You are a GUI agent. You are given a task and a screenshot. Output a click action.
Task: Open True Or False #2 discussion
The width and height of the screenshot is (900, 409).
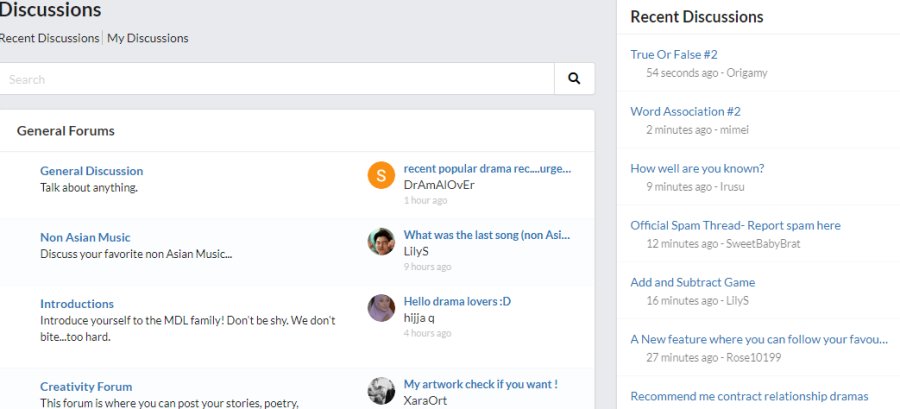[674, 54]
